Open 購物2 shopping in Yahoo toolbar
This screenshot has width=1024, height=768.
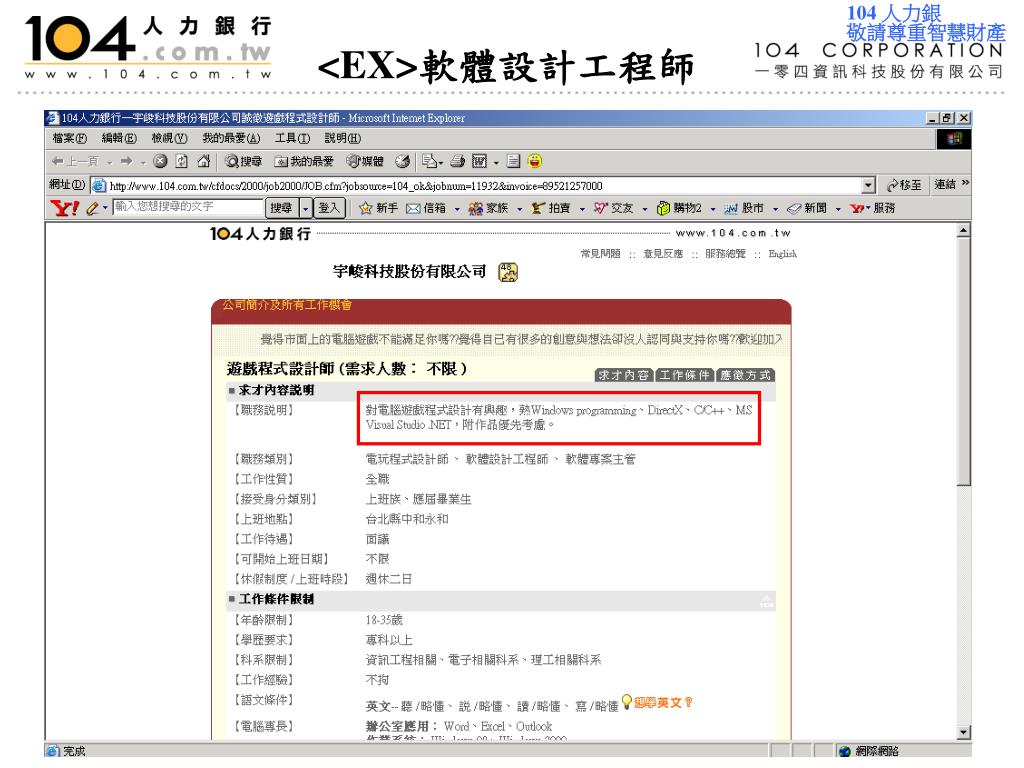point(679,208)
